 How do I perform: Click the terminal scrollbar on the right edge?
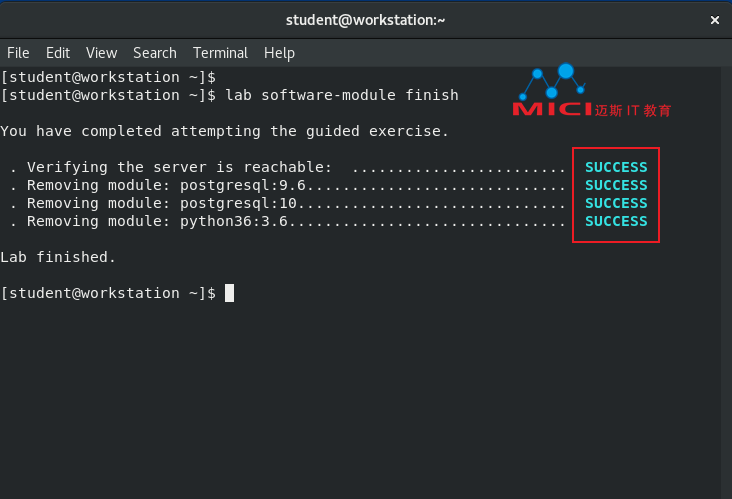726,282
